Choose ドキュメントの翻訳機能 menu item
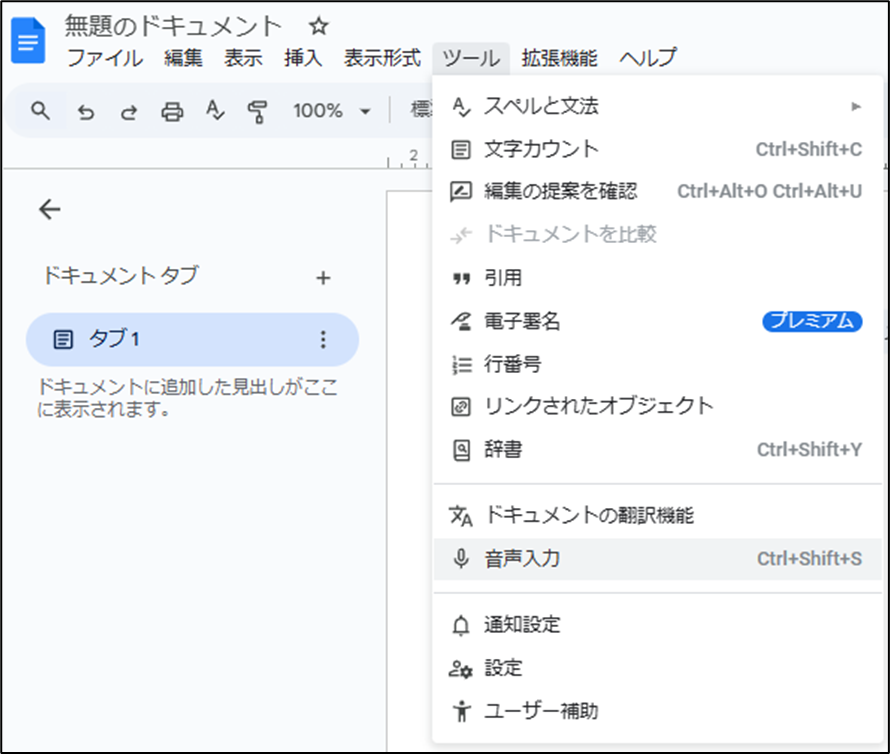Image resolution: width=890 pixels, height=754 pixels. 657,516
